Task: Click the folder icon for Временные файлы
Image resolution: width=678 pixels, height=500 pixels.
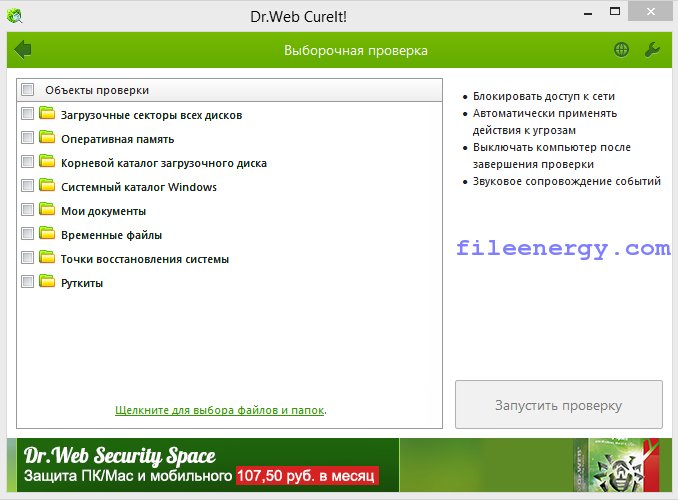Action: 47,233
